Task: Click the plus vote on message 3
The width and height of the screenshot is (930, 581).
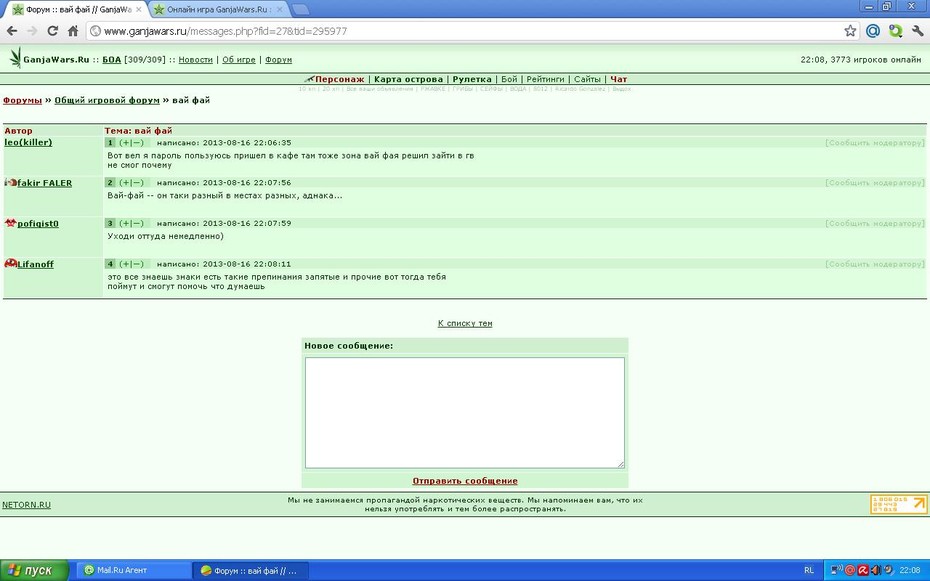Action: coord(125,224)
